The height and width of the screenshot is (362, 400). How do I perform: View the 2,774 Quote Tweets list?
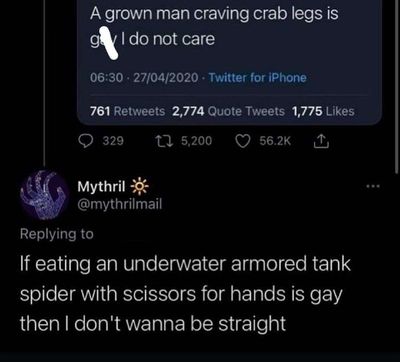pos(228,111)
